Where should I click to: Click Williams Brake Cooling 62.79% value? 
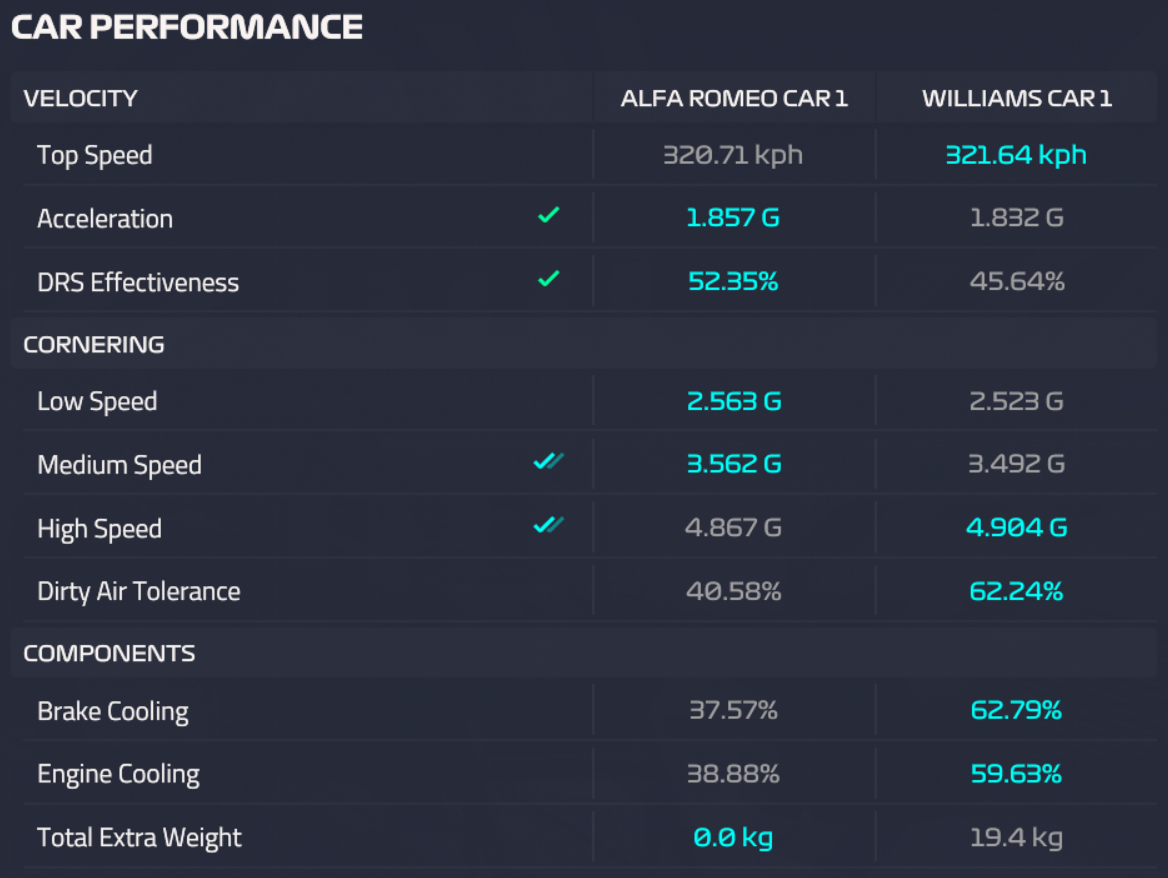coord(1016,711)
